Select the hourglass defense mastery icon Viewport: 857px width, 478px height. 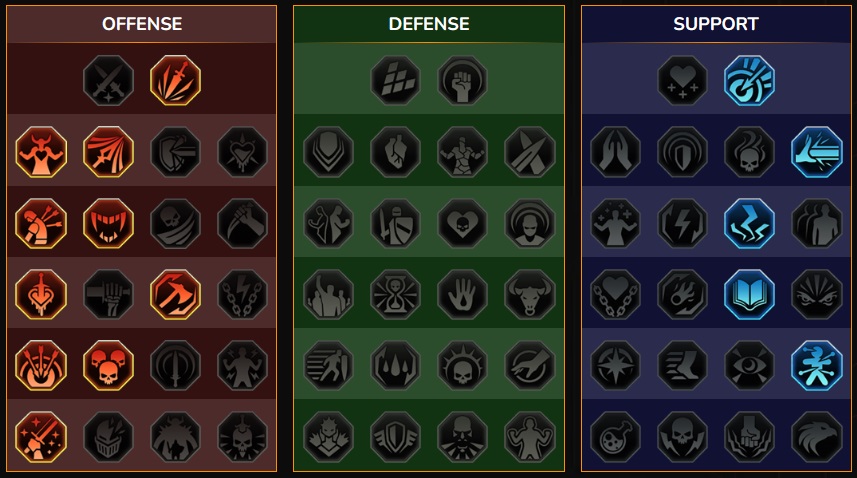point(395,294)
